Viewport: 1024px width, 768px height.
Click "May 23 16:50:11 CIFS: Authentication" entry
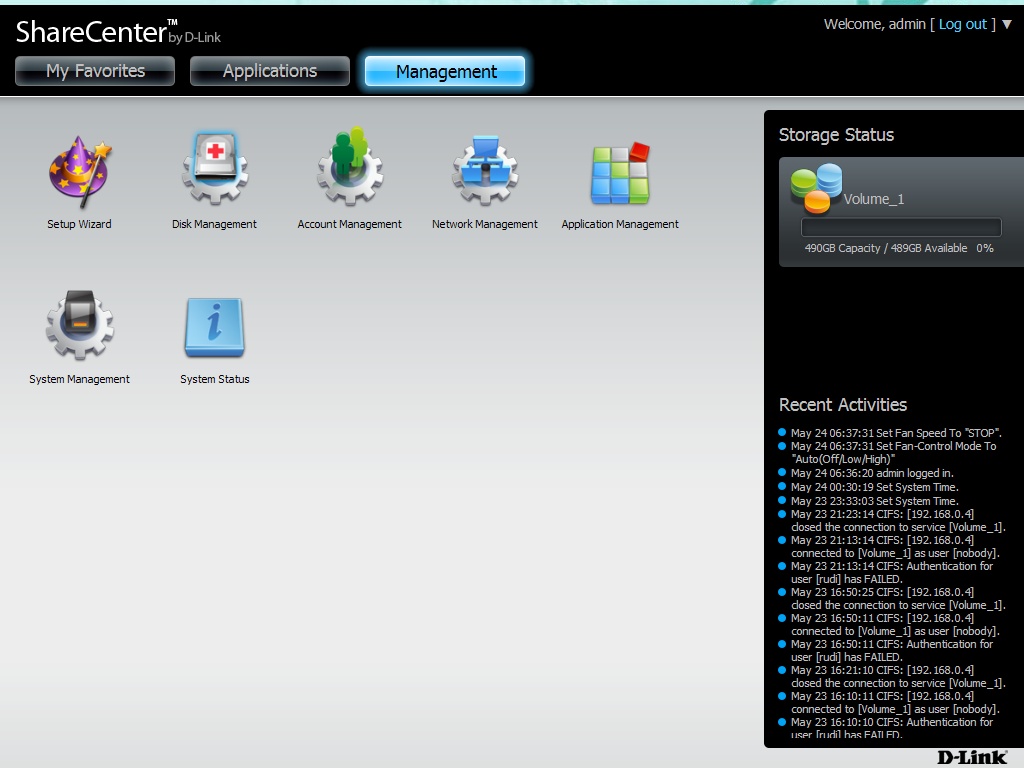(x=891, y=651)
